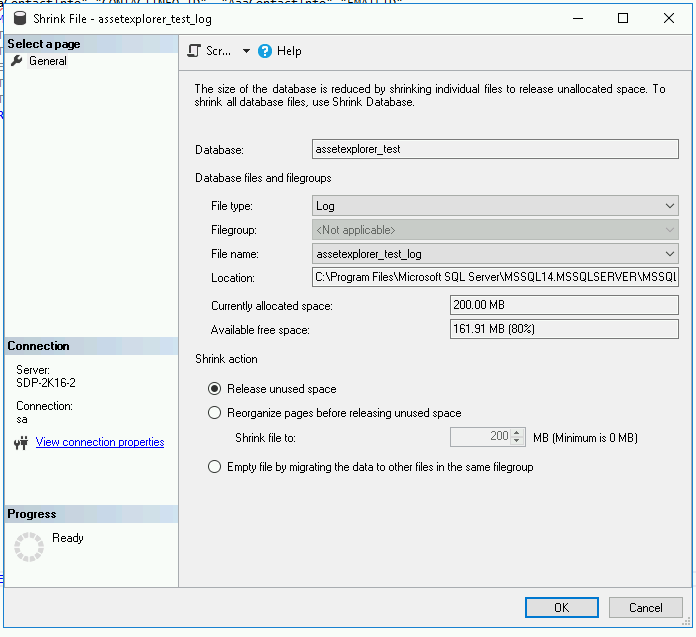Open the Script dropdown arrow
Screen dimensions: 696x637
(x=246, y=51)
